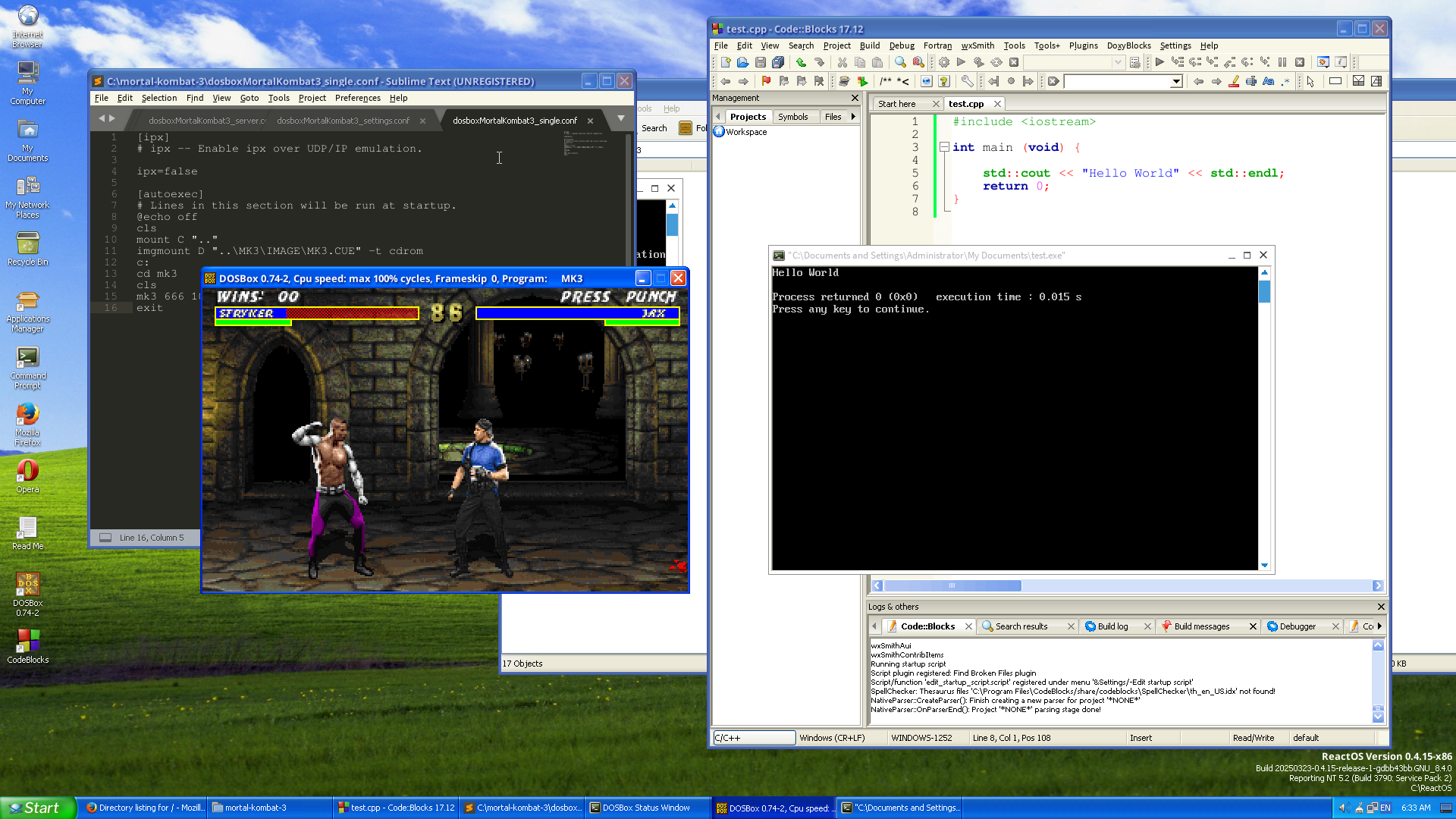Click highlight marker pen icon in toolbar
Screen dimensions: 1456x819
coord(1234,82)
